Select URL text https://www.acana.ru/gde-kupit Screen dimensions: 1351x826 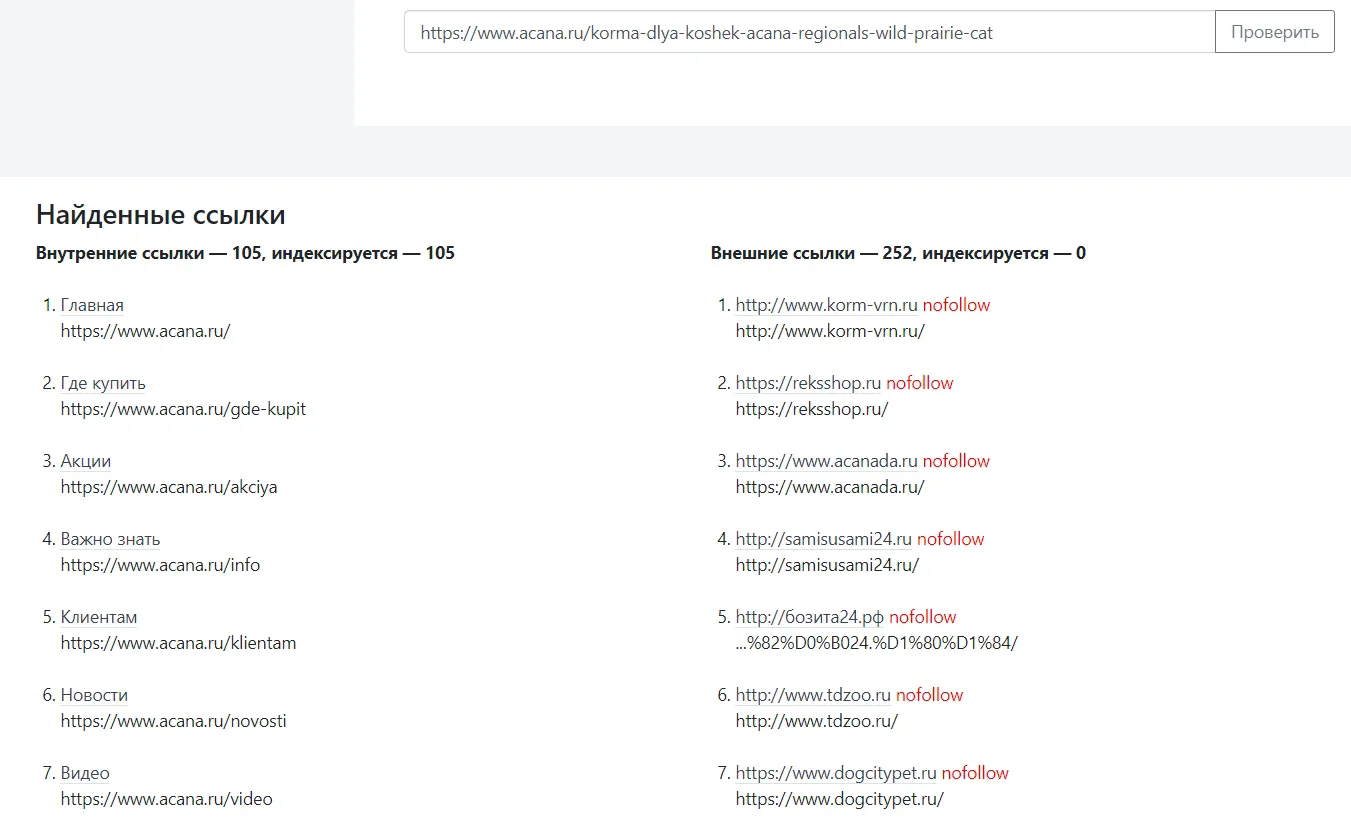click(x=183, y=409)
